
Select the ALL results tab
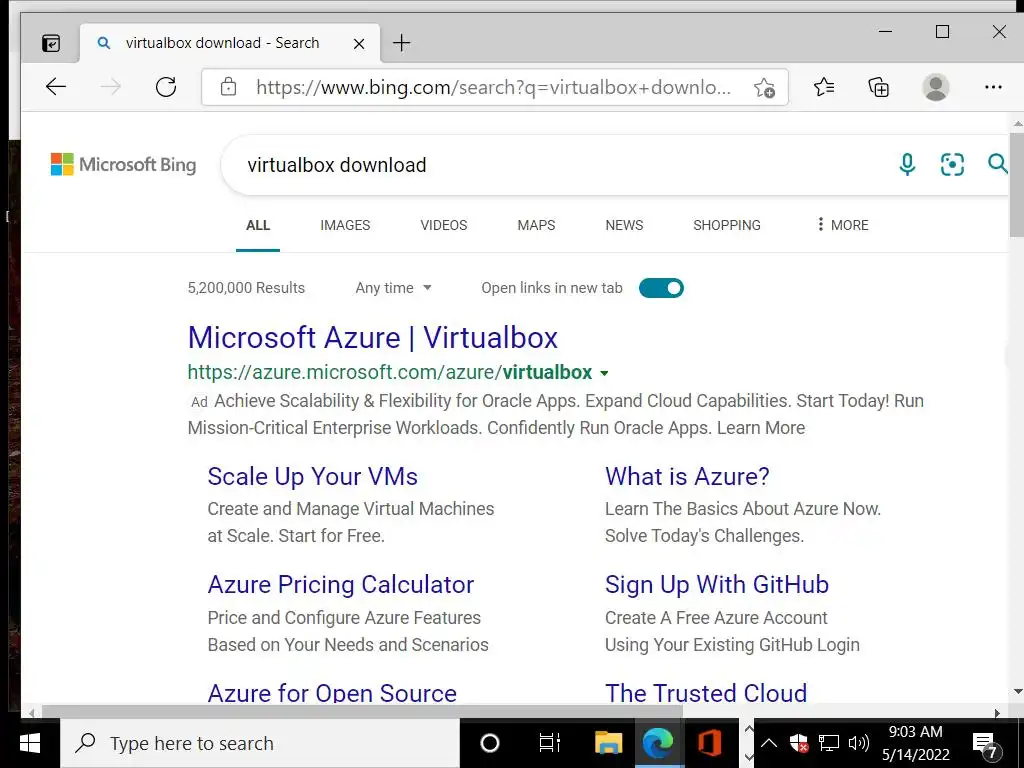click(258, 225)
